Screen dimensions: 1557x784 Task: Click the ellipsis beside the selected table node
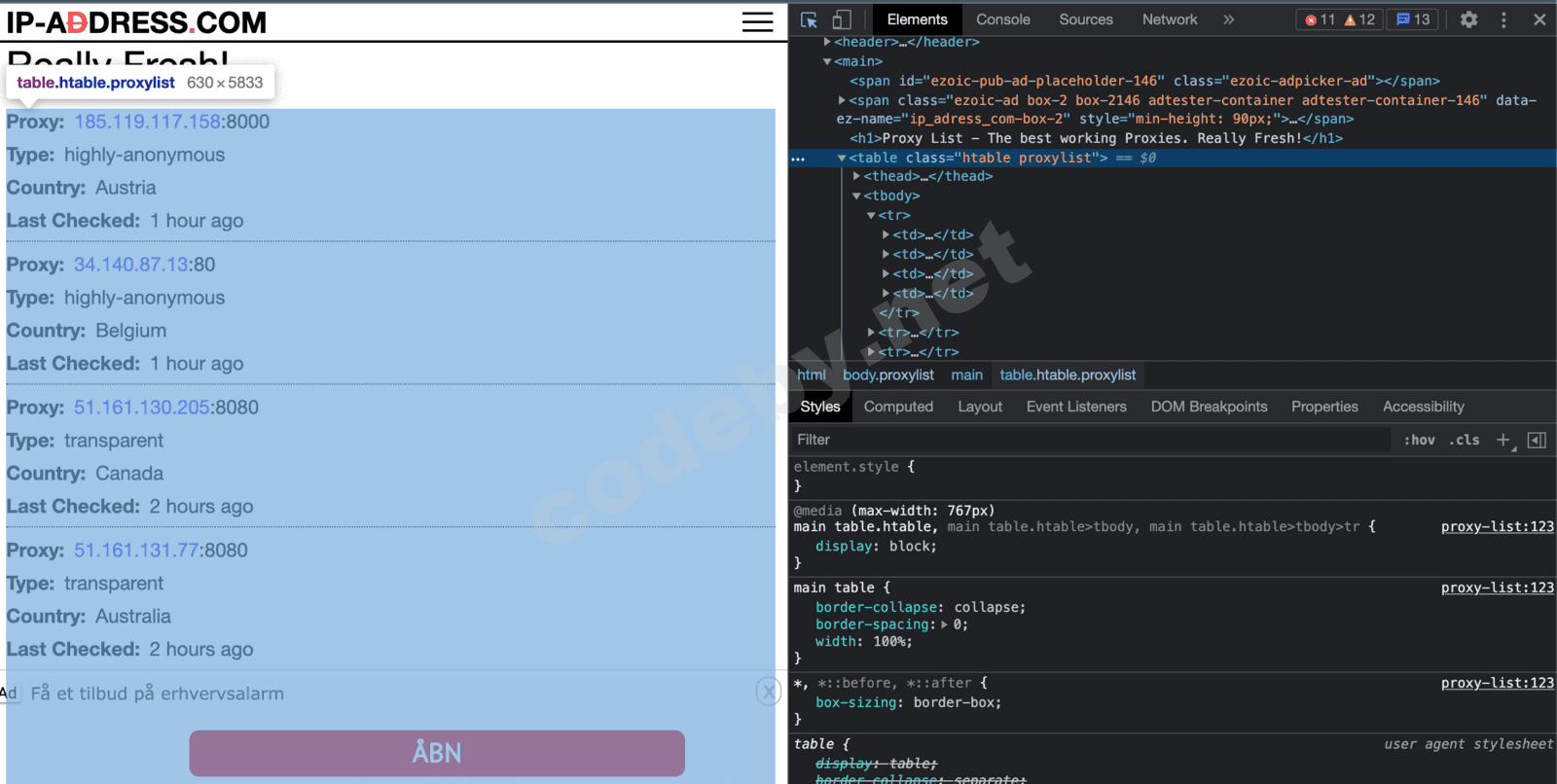tap(799, 159)
